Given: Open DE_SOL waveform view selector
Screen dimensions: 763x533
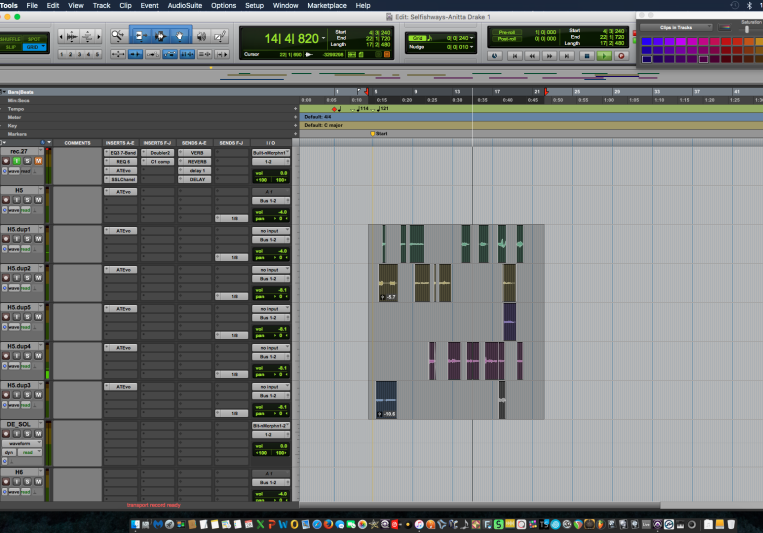Looking at the screenshot, I should point(22,443).
